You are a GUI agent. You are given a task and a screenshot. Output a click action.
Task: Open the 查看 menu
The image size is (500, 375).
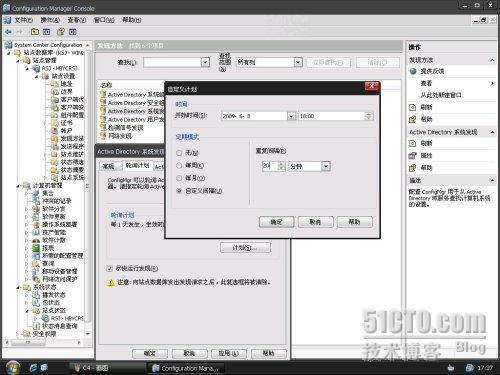pyautogui.click(x=77, y=20)
